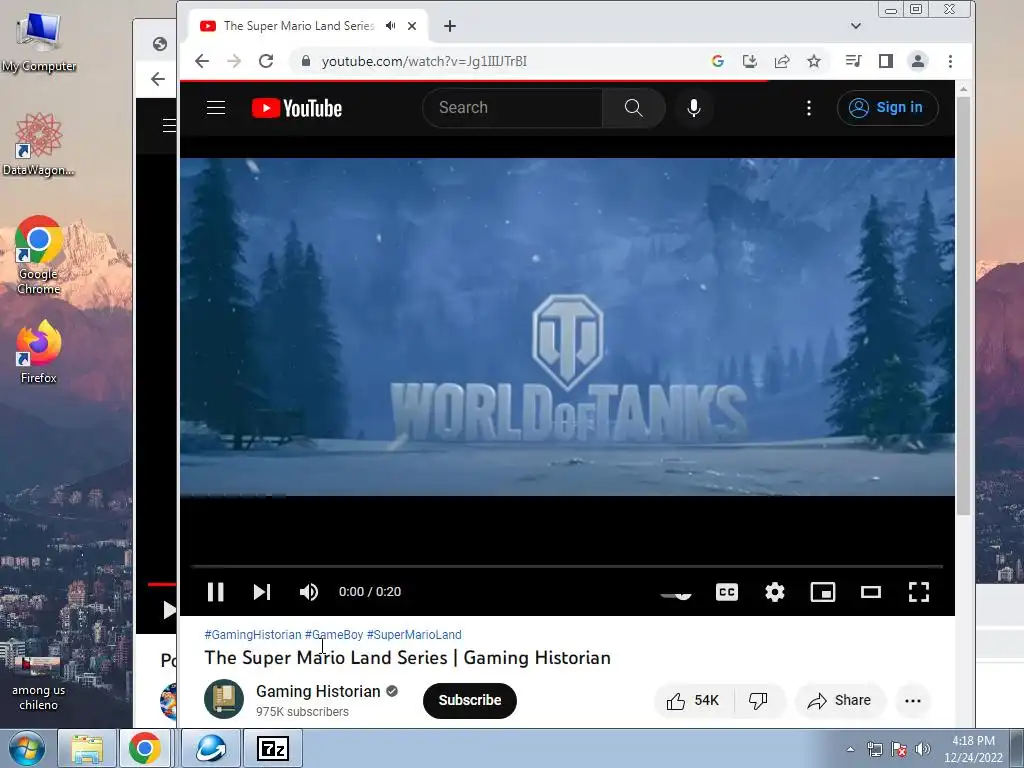
Task: Go to the YouTube home logo
Action: click(296, 108)
